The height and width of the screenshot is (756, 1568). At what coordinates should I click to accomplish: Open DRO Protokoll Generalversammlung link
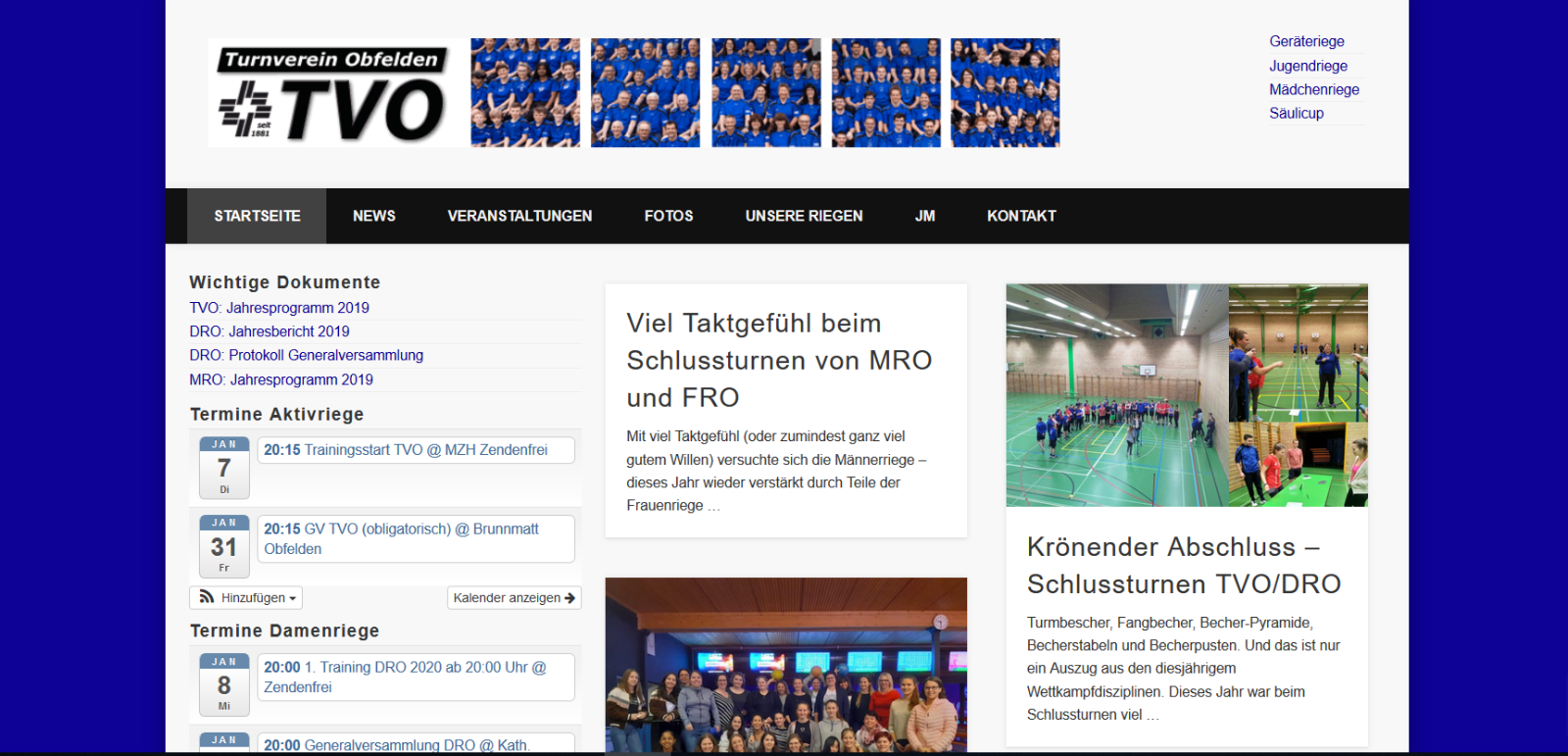(306, 355)
